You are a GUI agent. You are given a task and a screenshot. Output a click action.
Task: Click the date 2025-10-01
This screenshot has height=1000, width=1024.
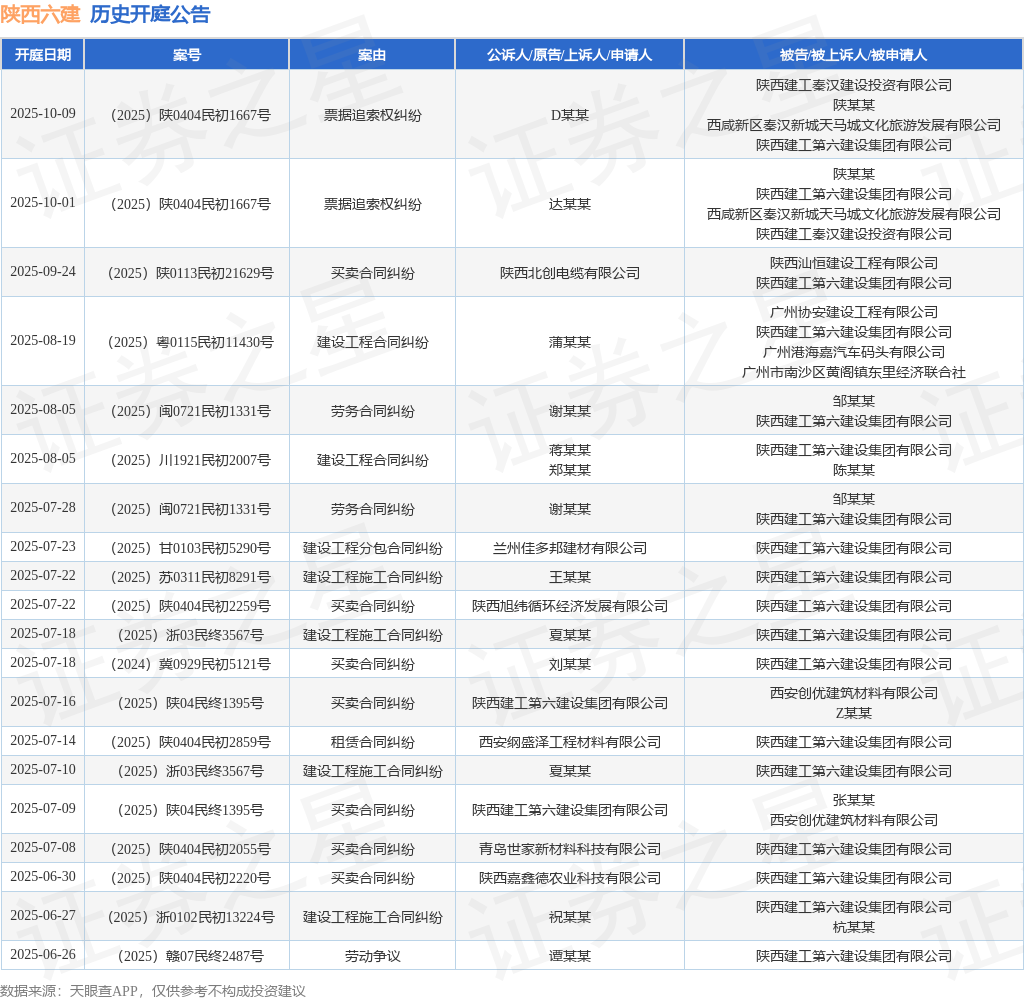click(x=42, y=202)
